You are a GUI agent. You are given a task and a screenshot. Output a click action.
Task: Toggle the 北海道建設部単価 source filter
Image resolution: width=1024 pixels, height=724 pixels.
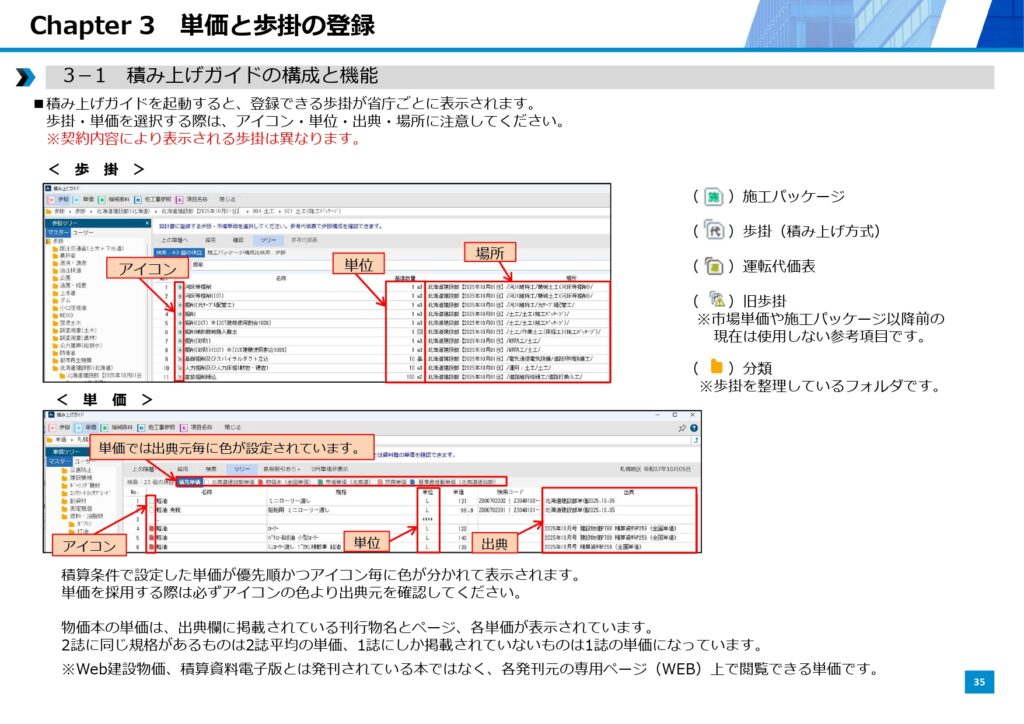[x=229, y=481]
